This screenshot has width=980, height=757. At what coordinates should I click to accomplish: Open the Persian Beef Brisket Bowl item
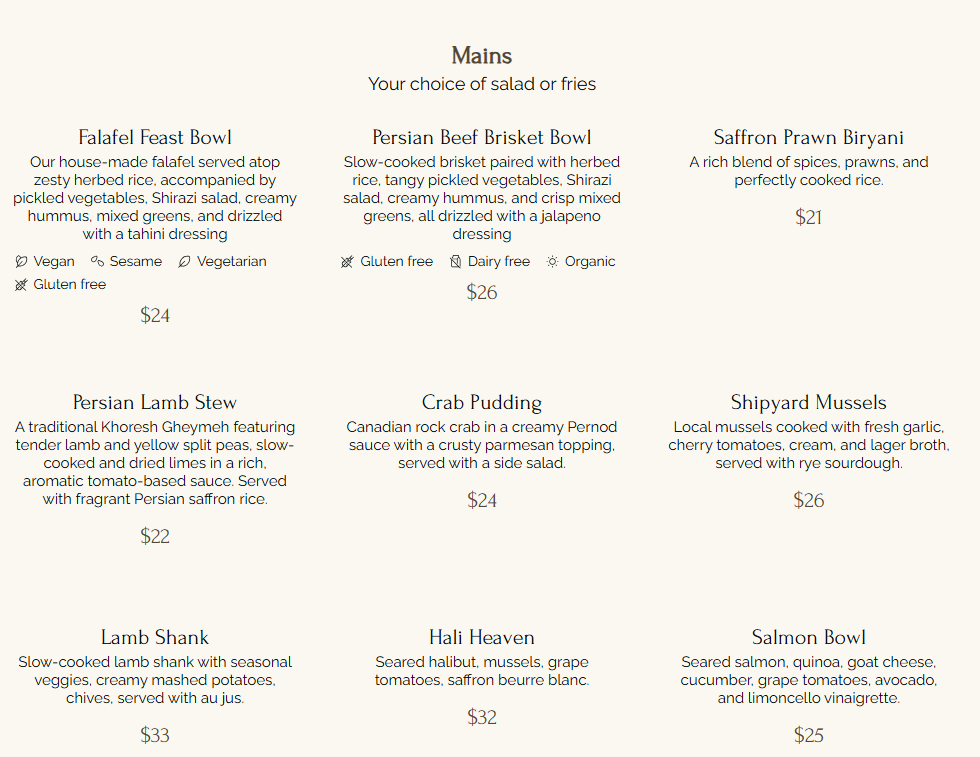pyautogui.click(x=481, y=137)
